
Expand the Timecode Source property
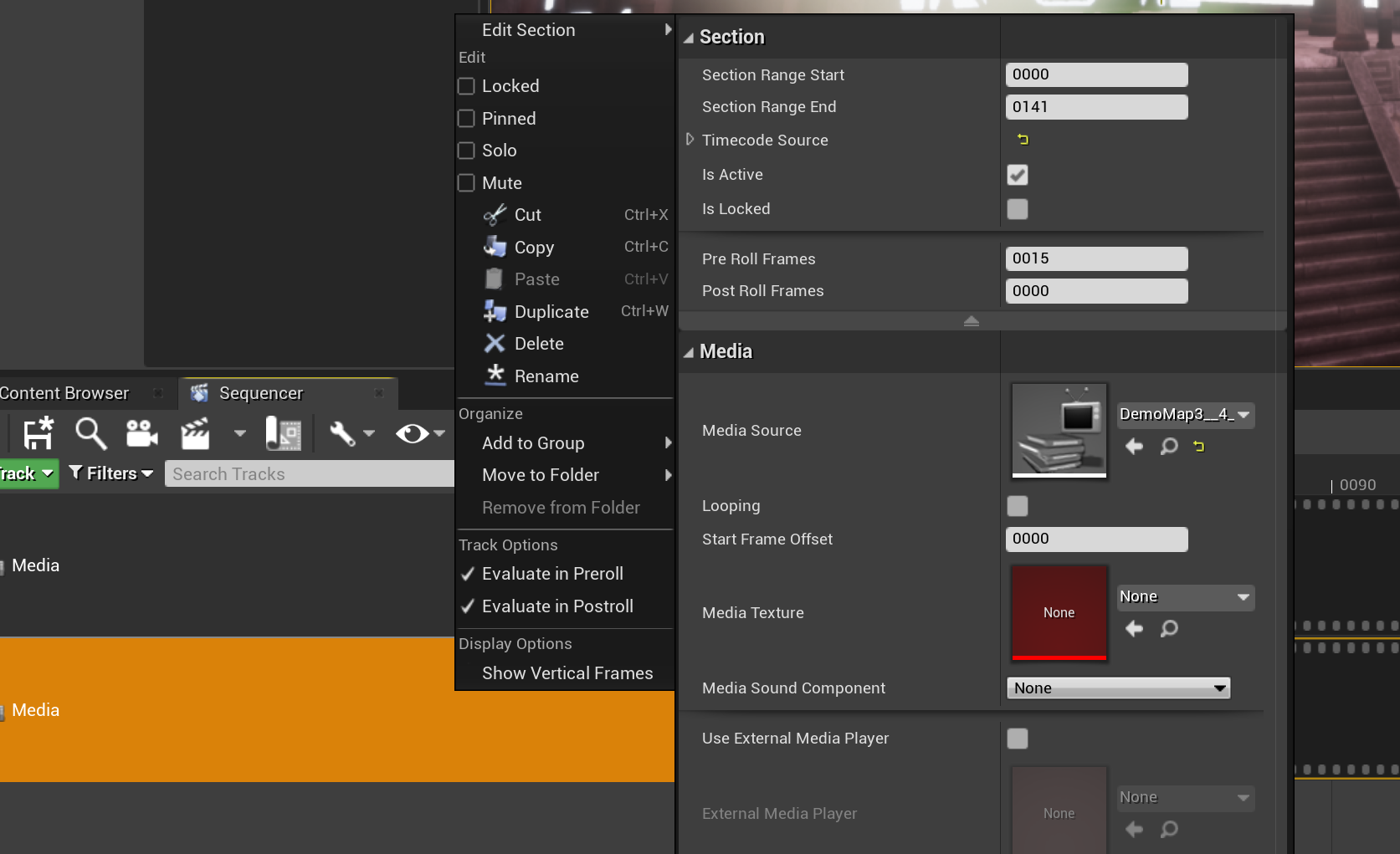tap(690, 140)
